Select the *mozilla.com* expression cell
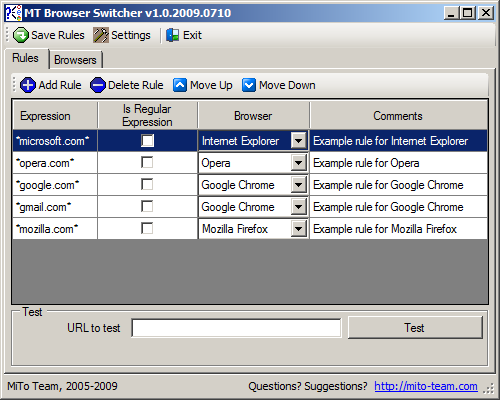500x400 pixels. 55,229
